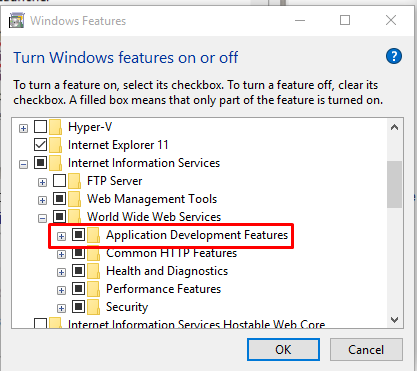Expand the Application Development Features node
Image resolution: width=417 pixels, height=371 pixels.
(61, 236)
